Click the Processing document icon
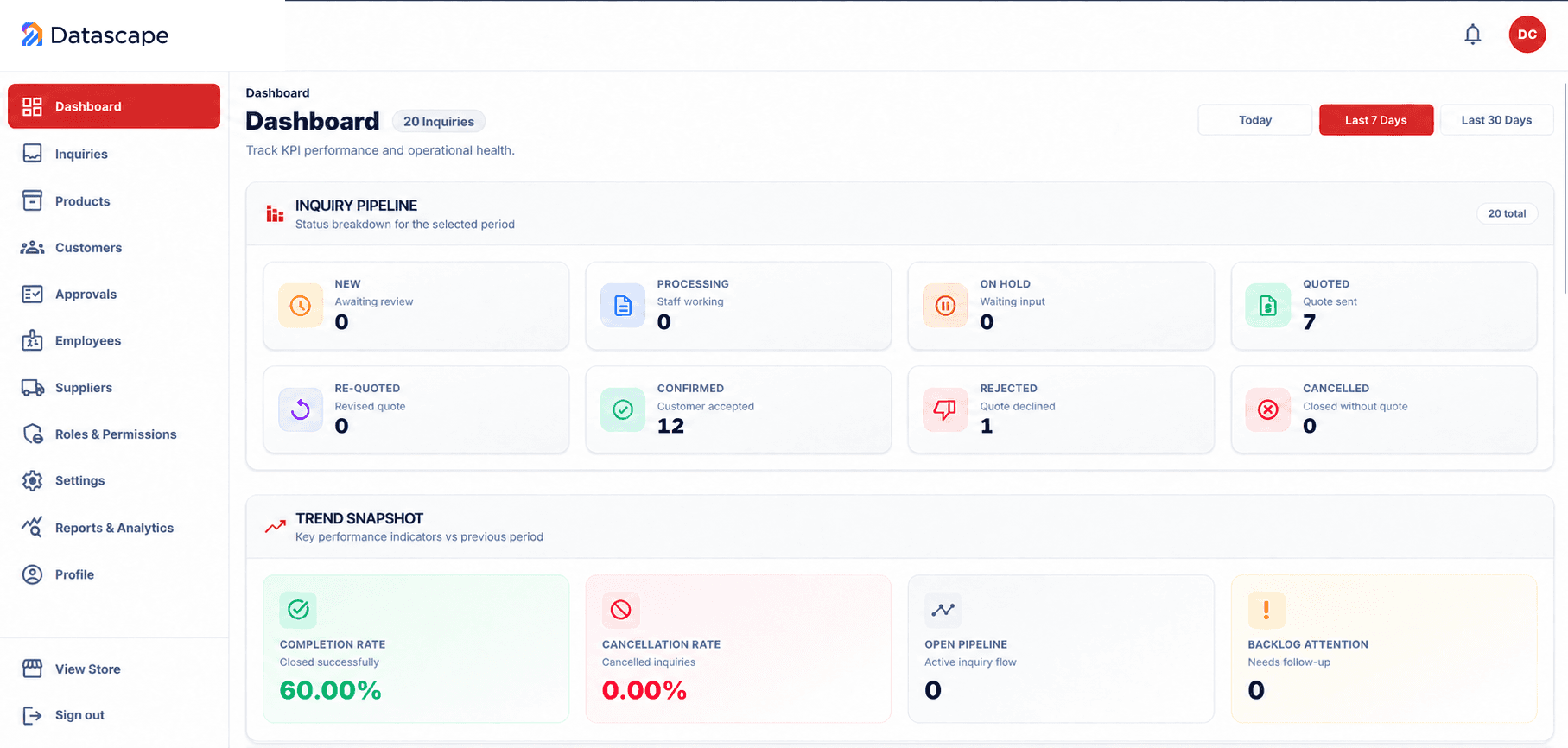 623,306
